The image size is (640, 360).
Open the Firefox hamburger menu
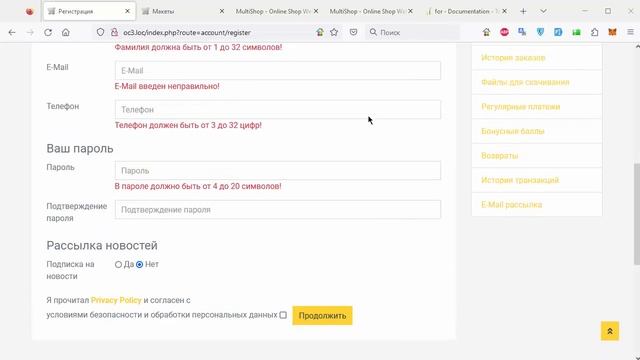point(631,32)
